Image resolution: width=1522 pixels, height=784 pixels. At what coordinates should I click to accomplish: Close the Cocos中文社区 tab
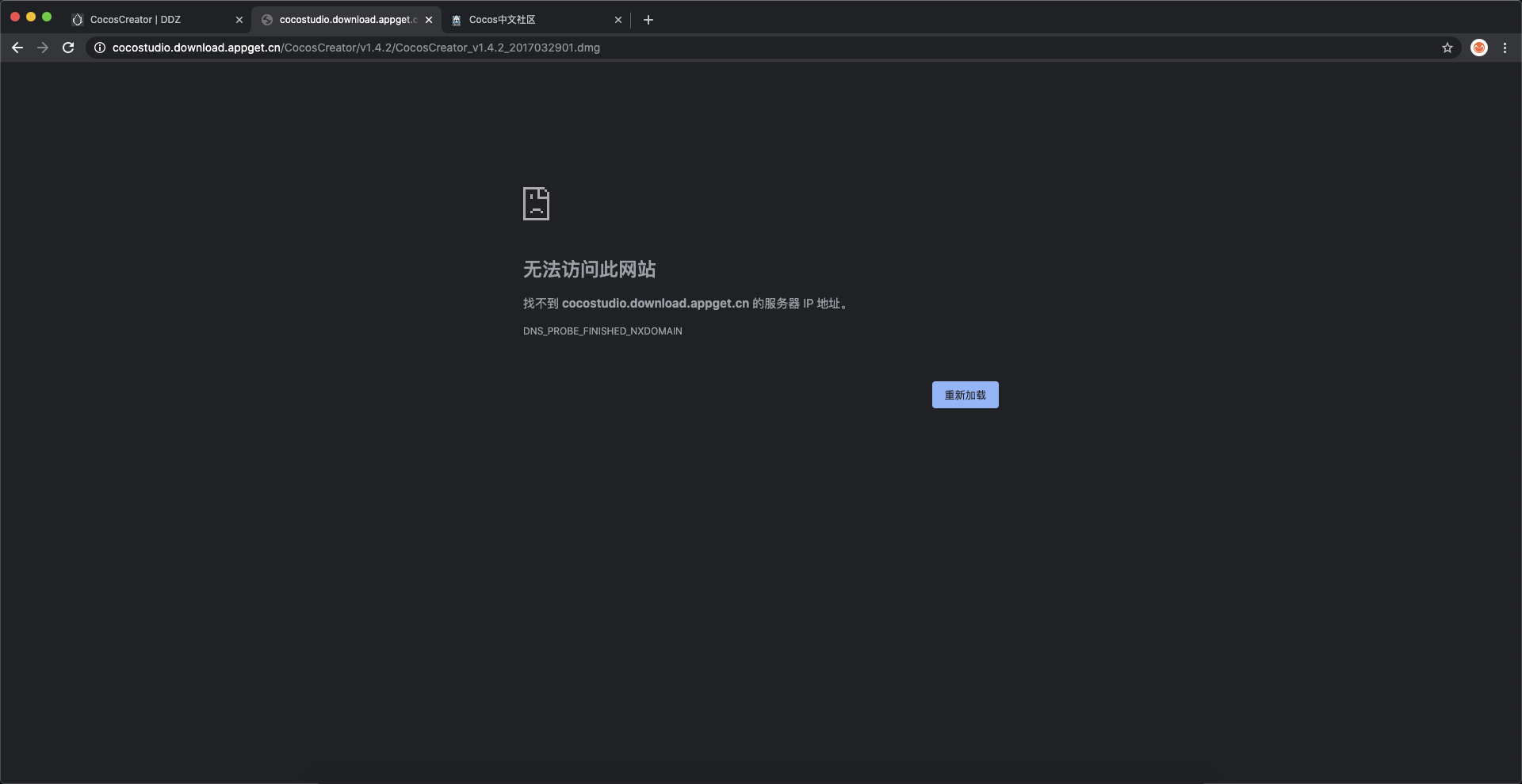618,20
